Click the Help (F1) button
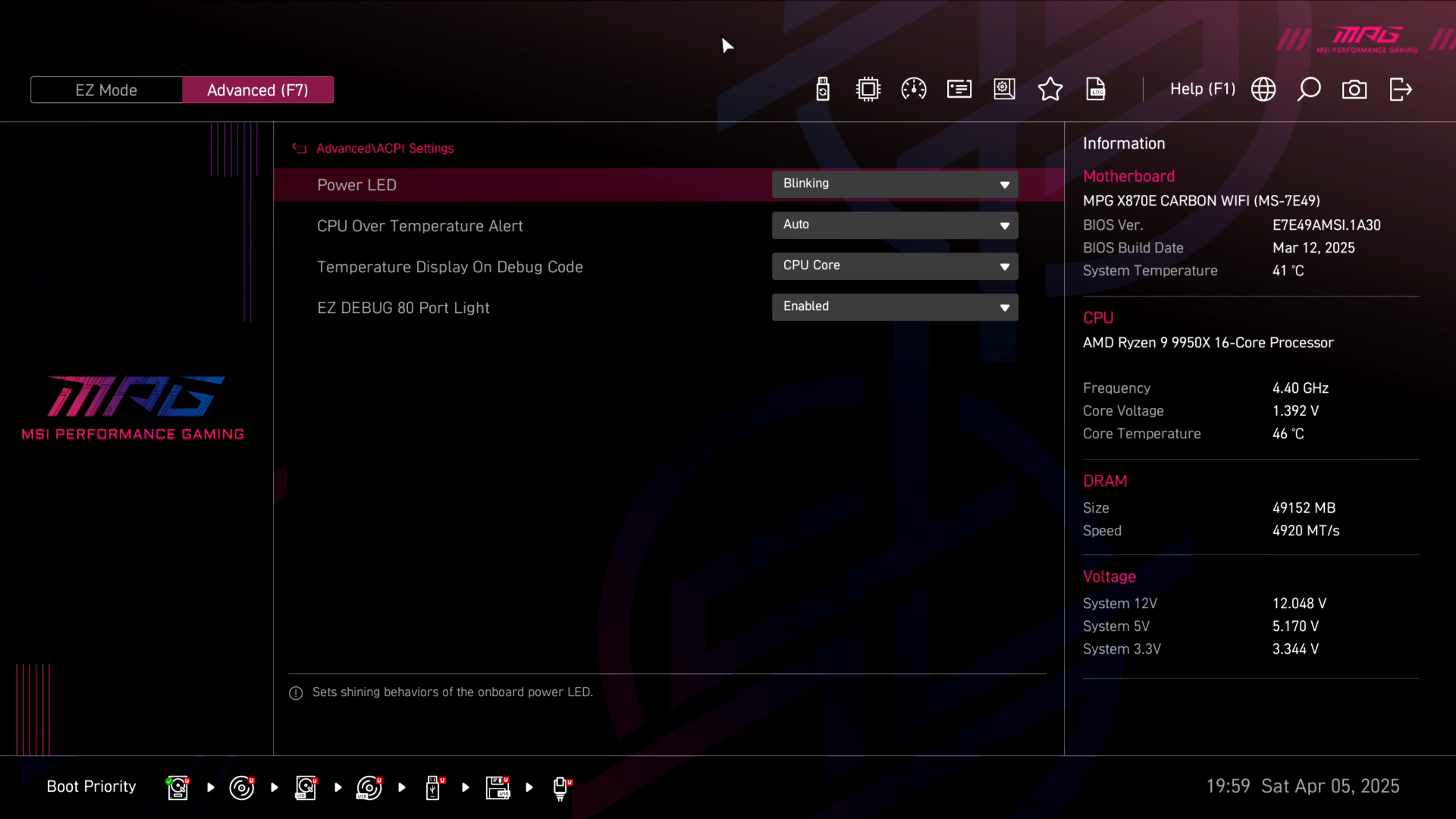The image size is (1456, 819). point(1202,89)
